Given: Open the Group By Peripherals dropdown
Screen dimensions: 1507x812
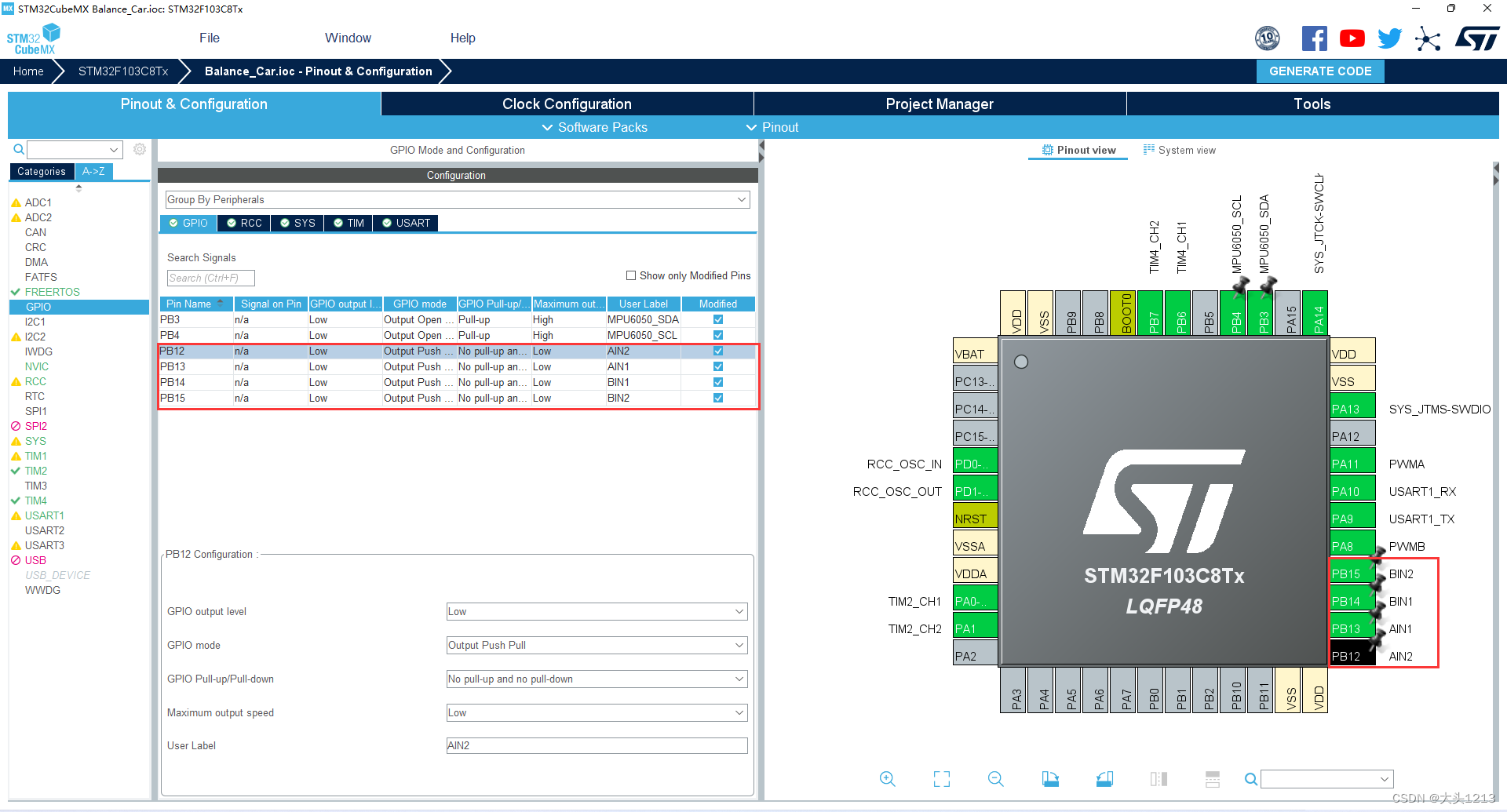Looking at the screenshot, I should click(x=458, y=199).
